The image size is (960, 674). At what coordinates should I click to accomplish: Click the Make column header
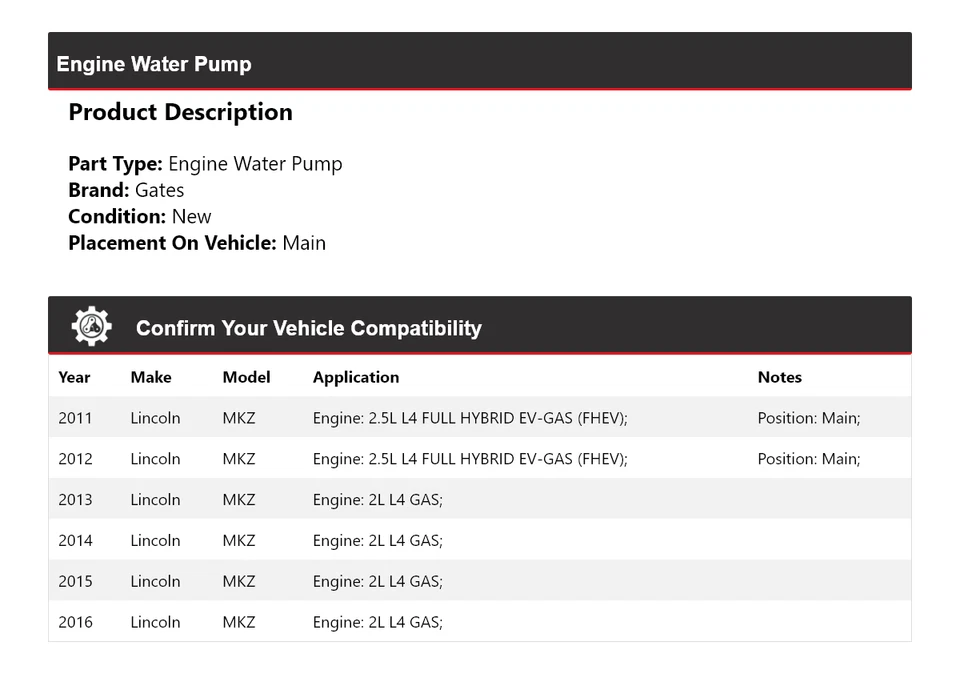tap(151, 377)
